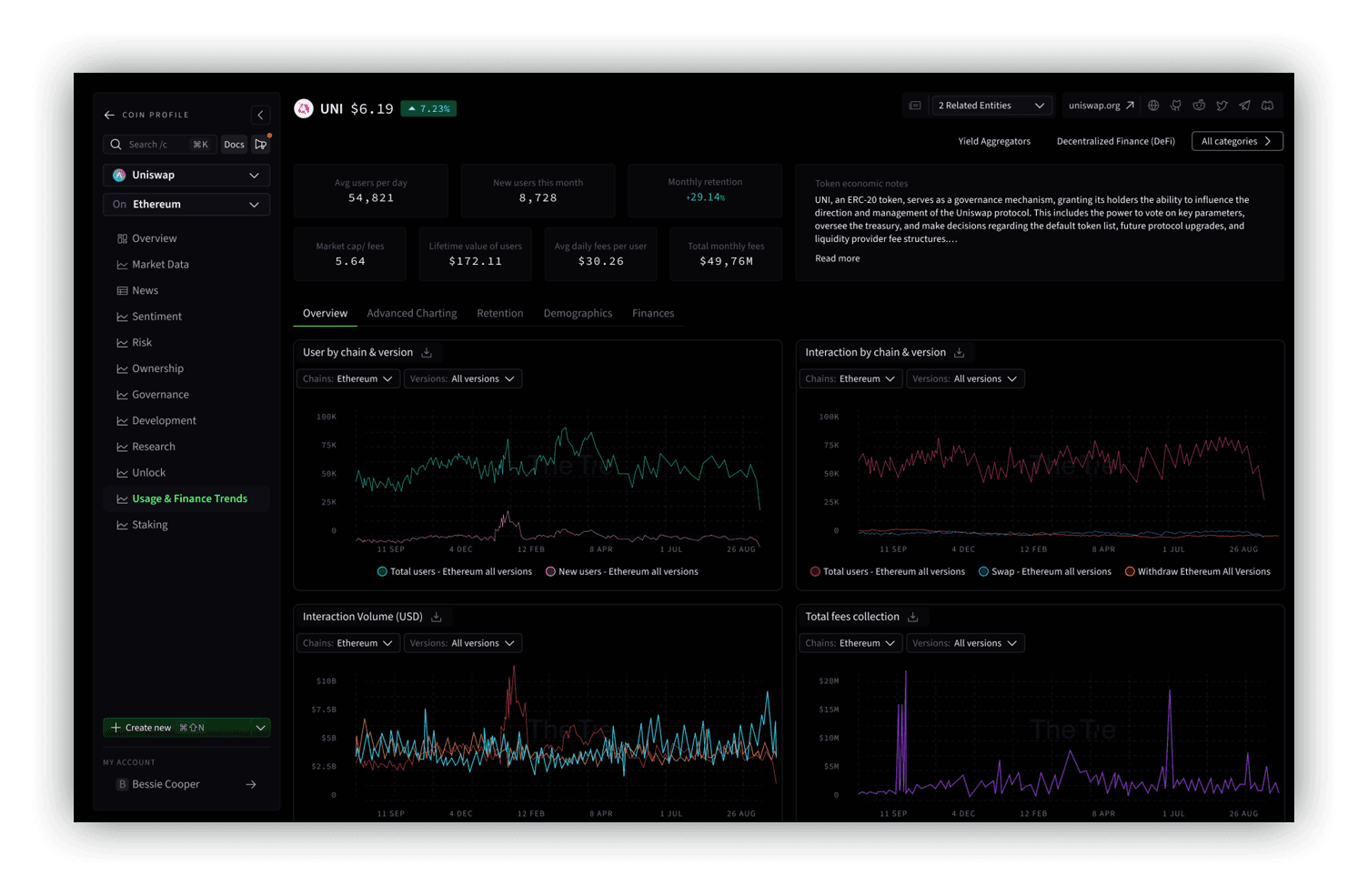The width and height of the screenshot is (1368, 896).
Task: Open the 2 Related Entities dropdown
Action: (x=992, y=106)
